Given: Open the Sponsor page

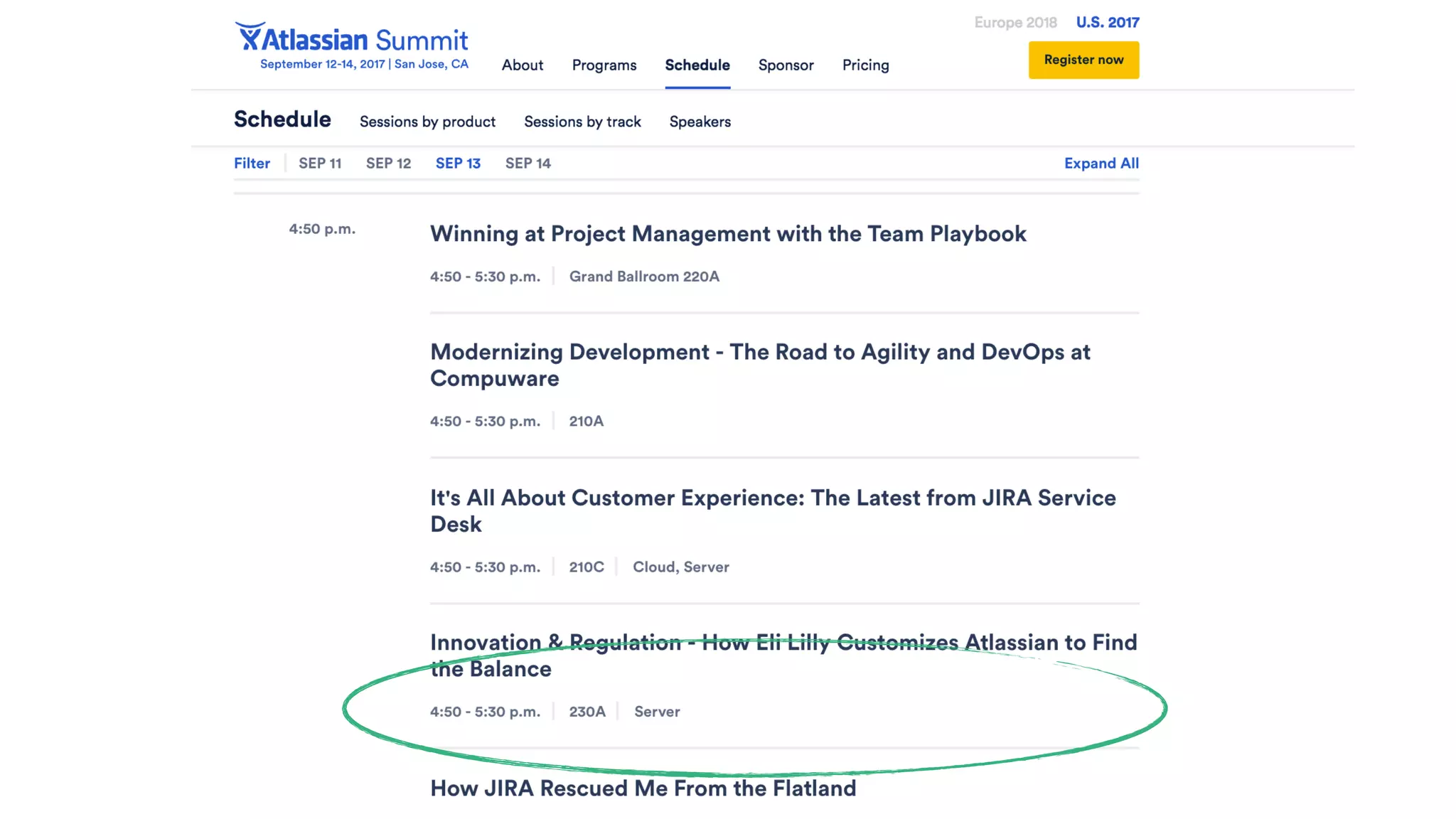Looking at the screenshot, I should point(786,65).
